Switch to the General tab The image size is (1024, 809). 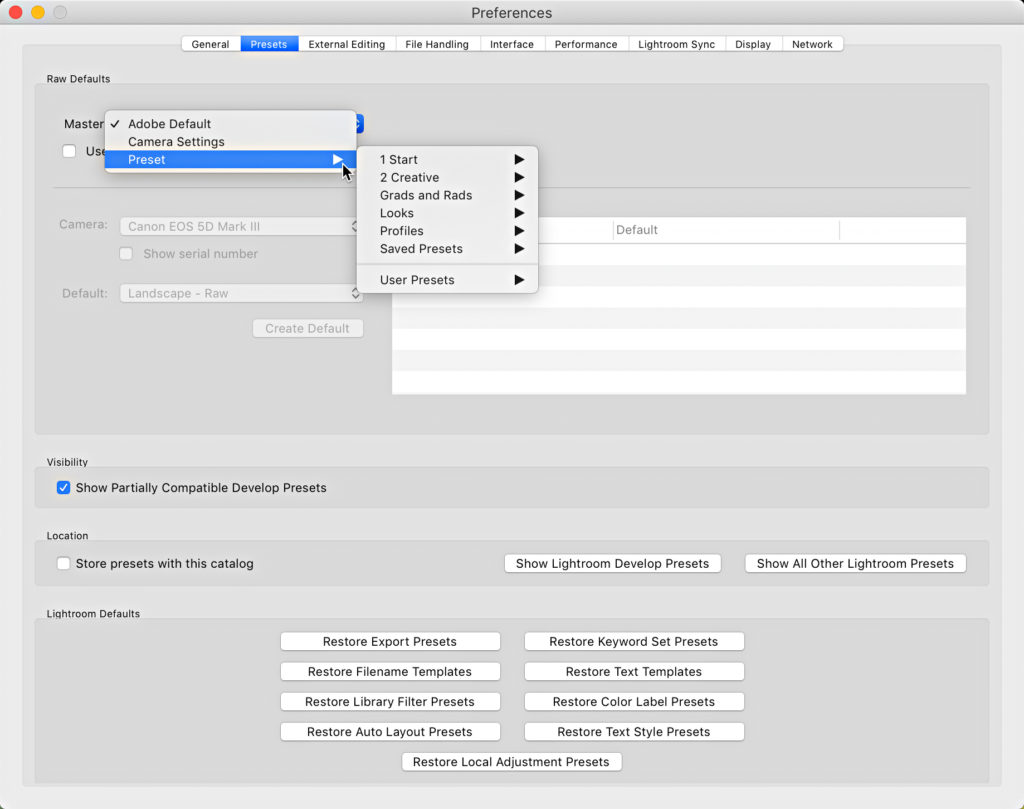(x=210, y=44)
